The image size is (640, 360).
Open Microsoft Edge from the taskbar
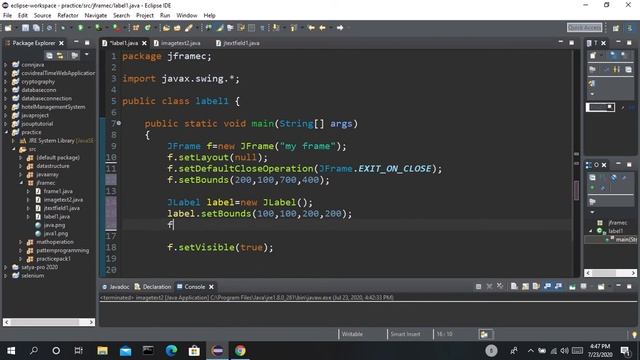171,351
